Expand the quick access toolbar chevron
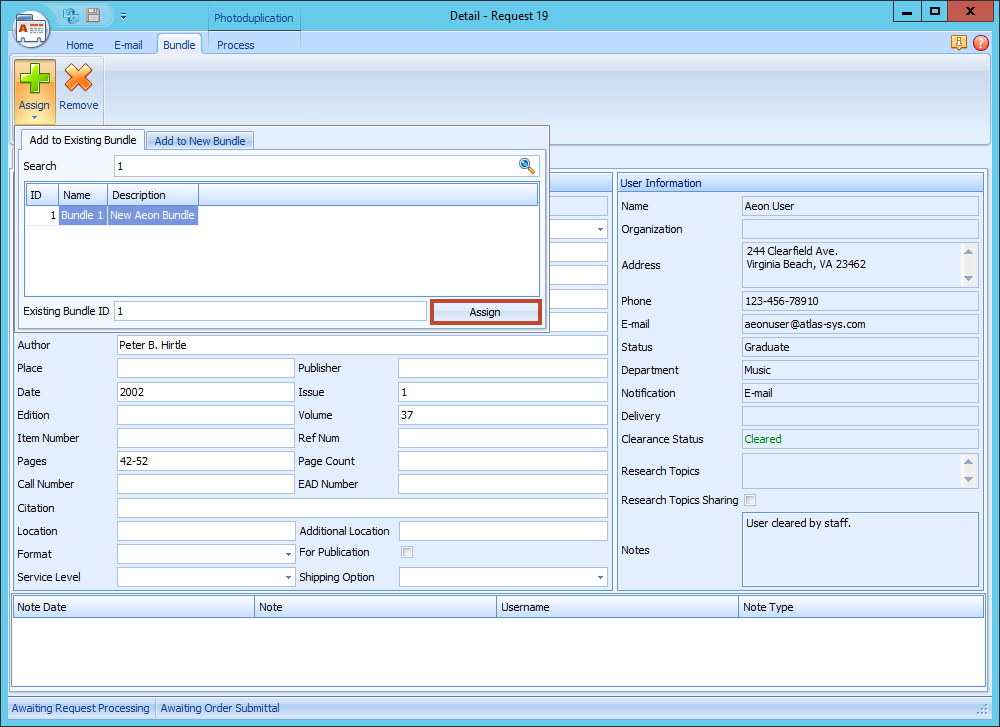 click(x=122, y=15)
